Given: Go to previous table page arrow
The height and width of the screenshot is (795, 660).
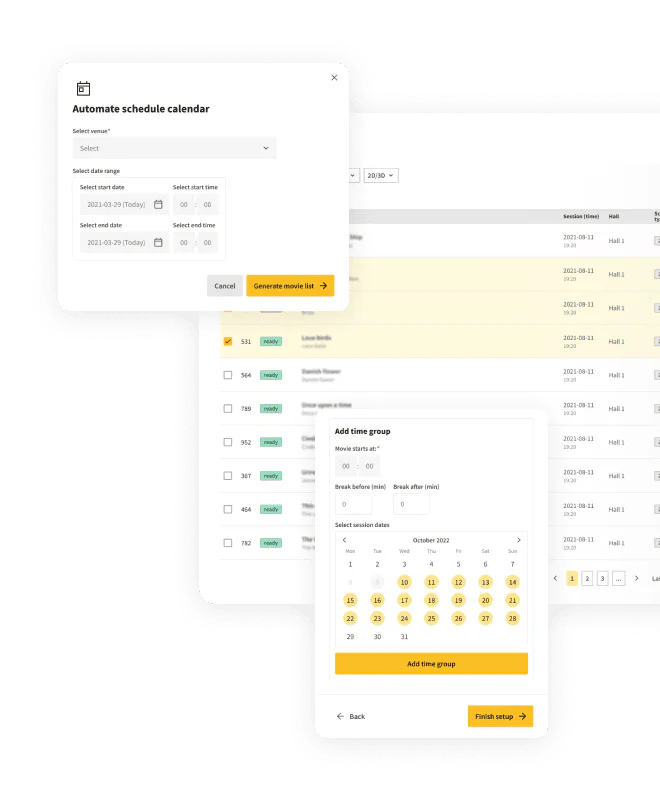Looking at the screenshot, I should (555, 578).
